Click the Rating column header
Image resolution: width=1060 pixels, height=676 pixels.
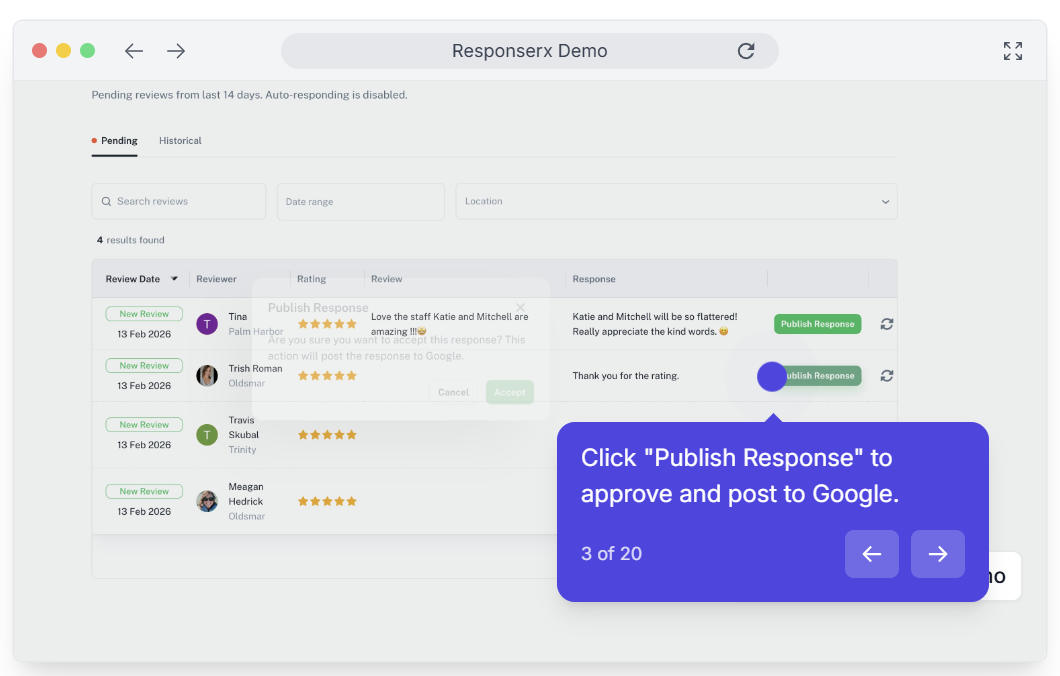click(x=311, y=279)
